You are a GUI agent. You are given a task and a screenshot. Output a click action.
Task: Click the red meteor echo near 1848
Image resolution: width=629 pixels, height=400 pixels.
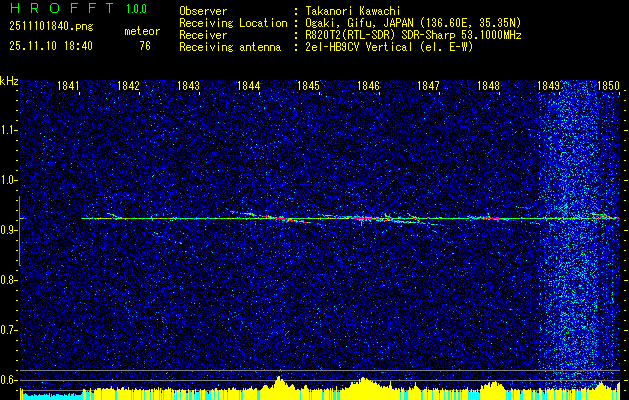click(494, 219)
